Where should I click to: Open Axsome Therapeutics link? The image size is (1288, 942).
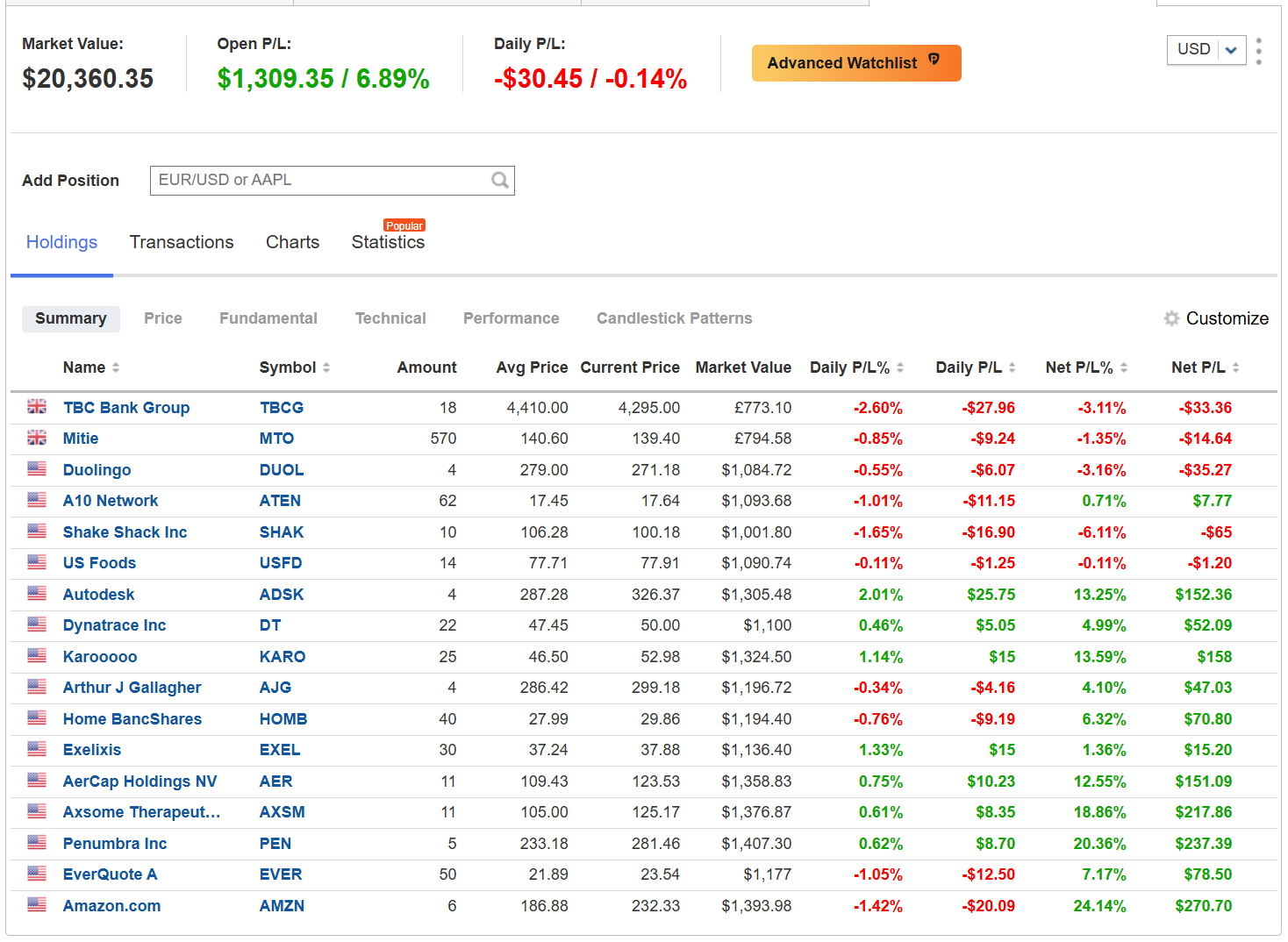(x=141, y=812)
